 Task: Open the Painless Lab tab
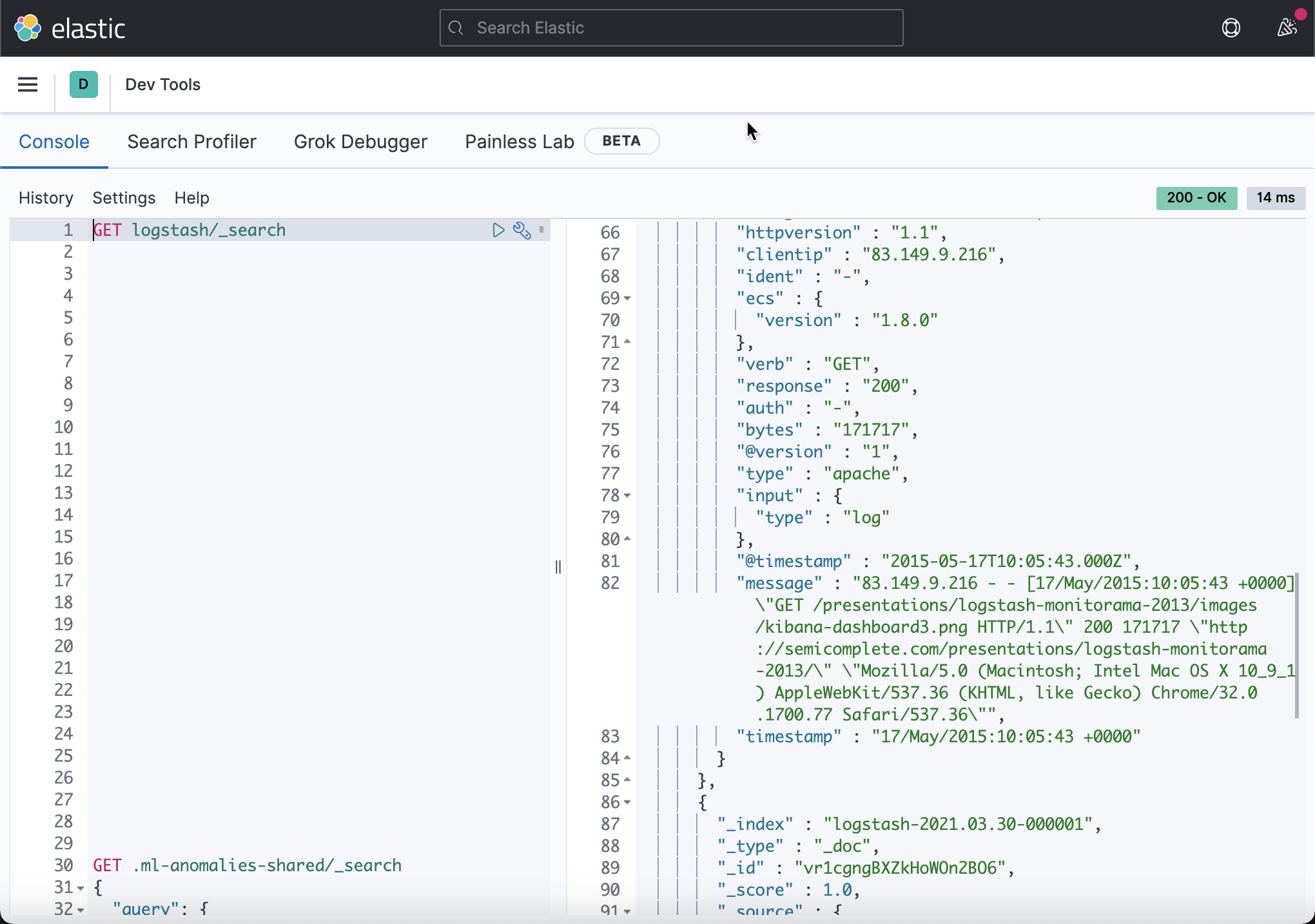pos(519,142)
